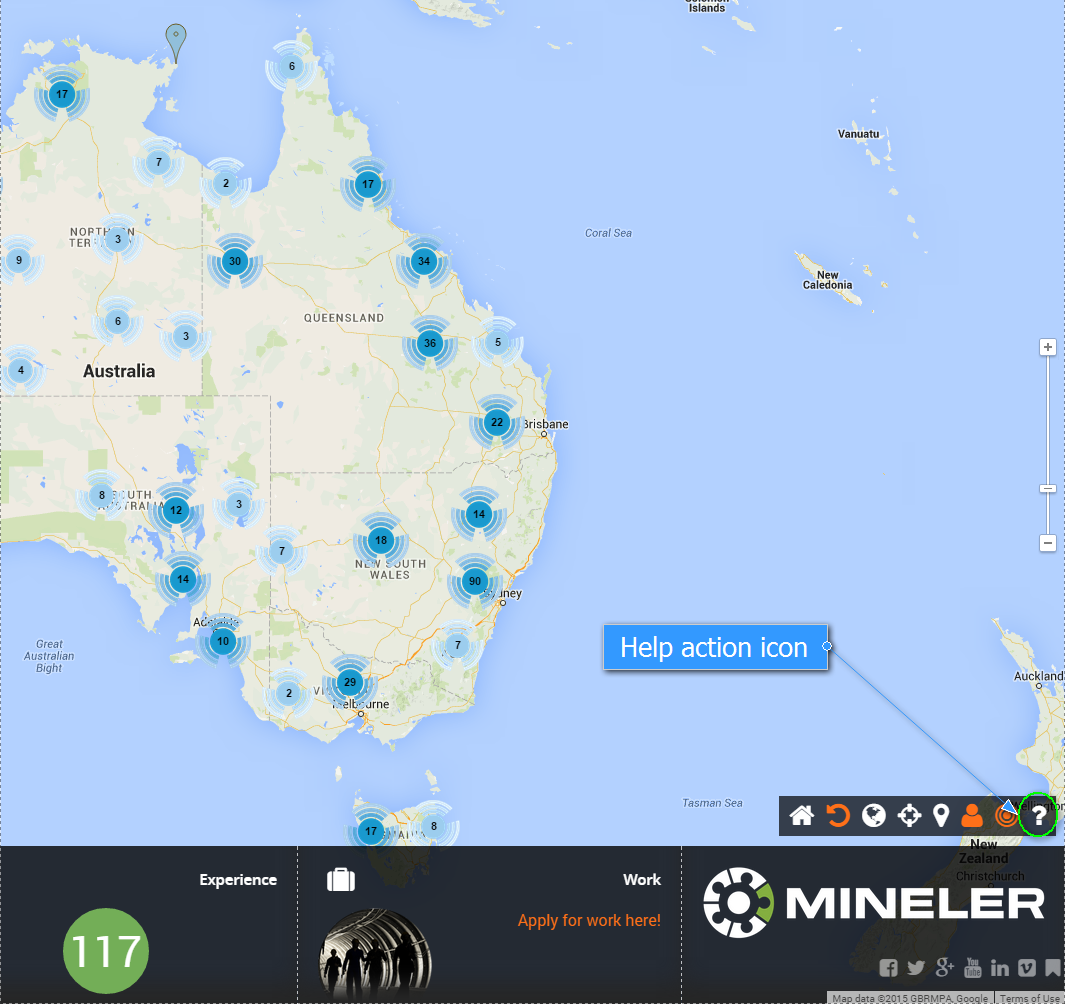Open the YouTube social icon
Screen dimensions: 1069x1004
coord(972,968)
